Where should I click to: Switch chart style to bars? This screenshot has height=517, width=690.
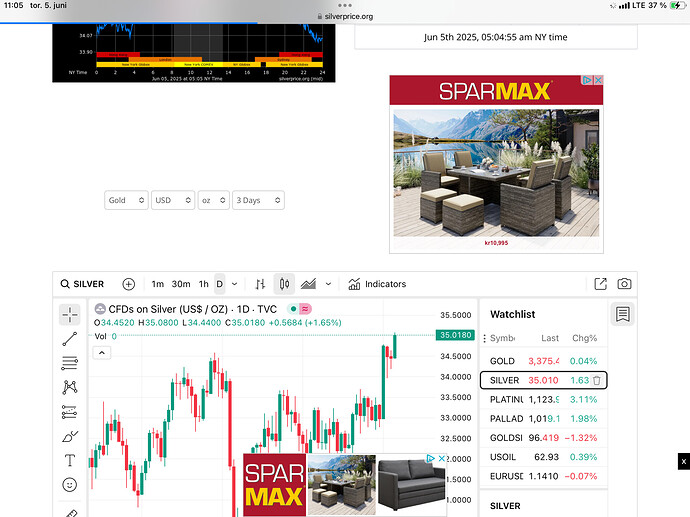pyautogui.click(x=261, y=284)
